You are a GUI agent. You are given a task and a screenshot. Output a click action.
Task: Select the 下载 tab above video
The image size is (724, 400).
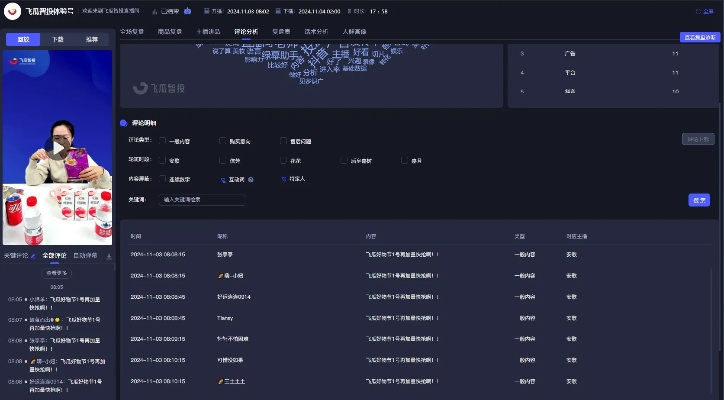[x=58, y=39]
